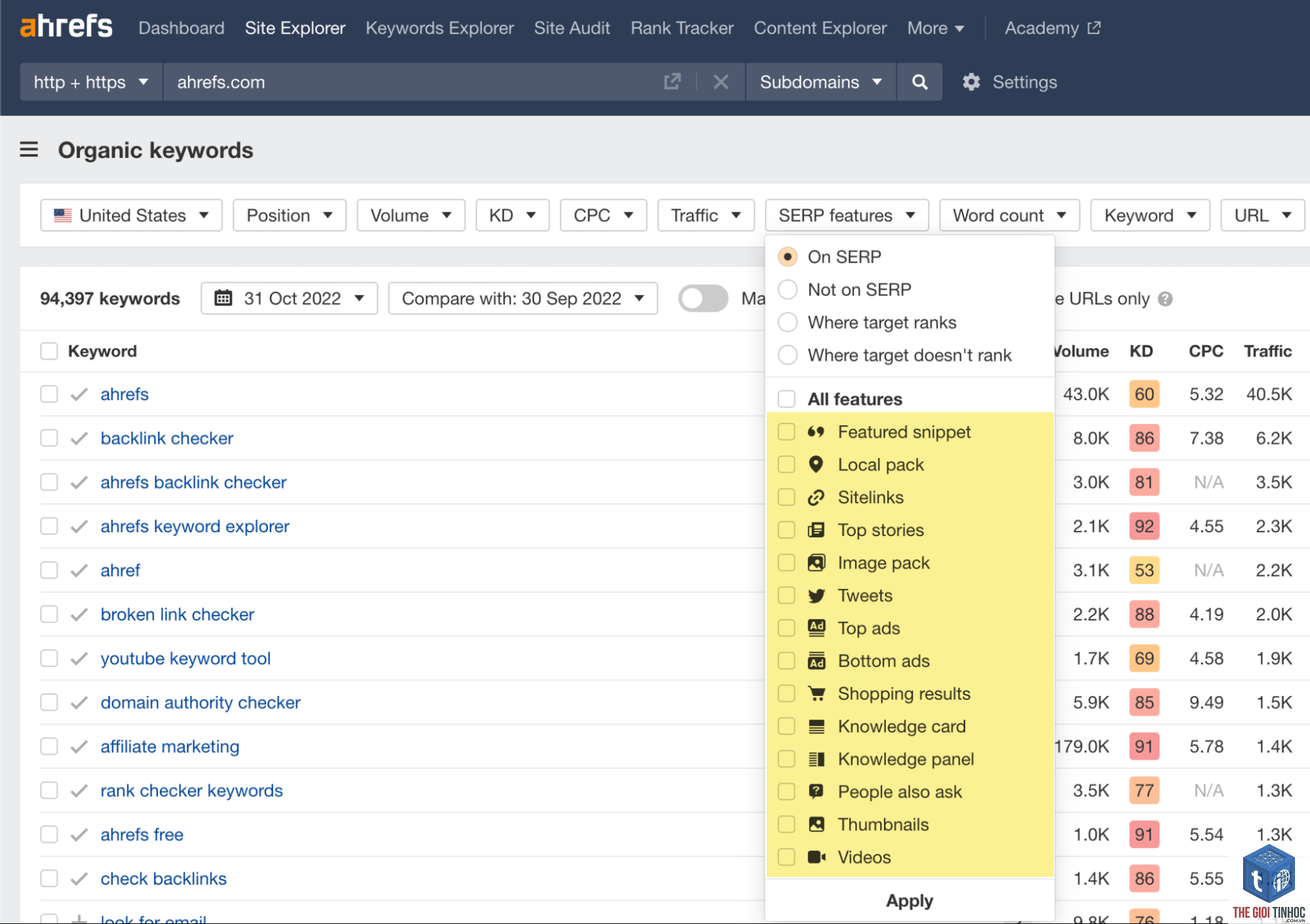Screen dimensions: 1310x924
Task: Click the People also ask icon
Action: click(x=816, y=792)
